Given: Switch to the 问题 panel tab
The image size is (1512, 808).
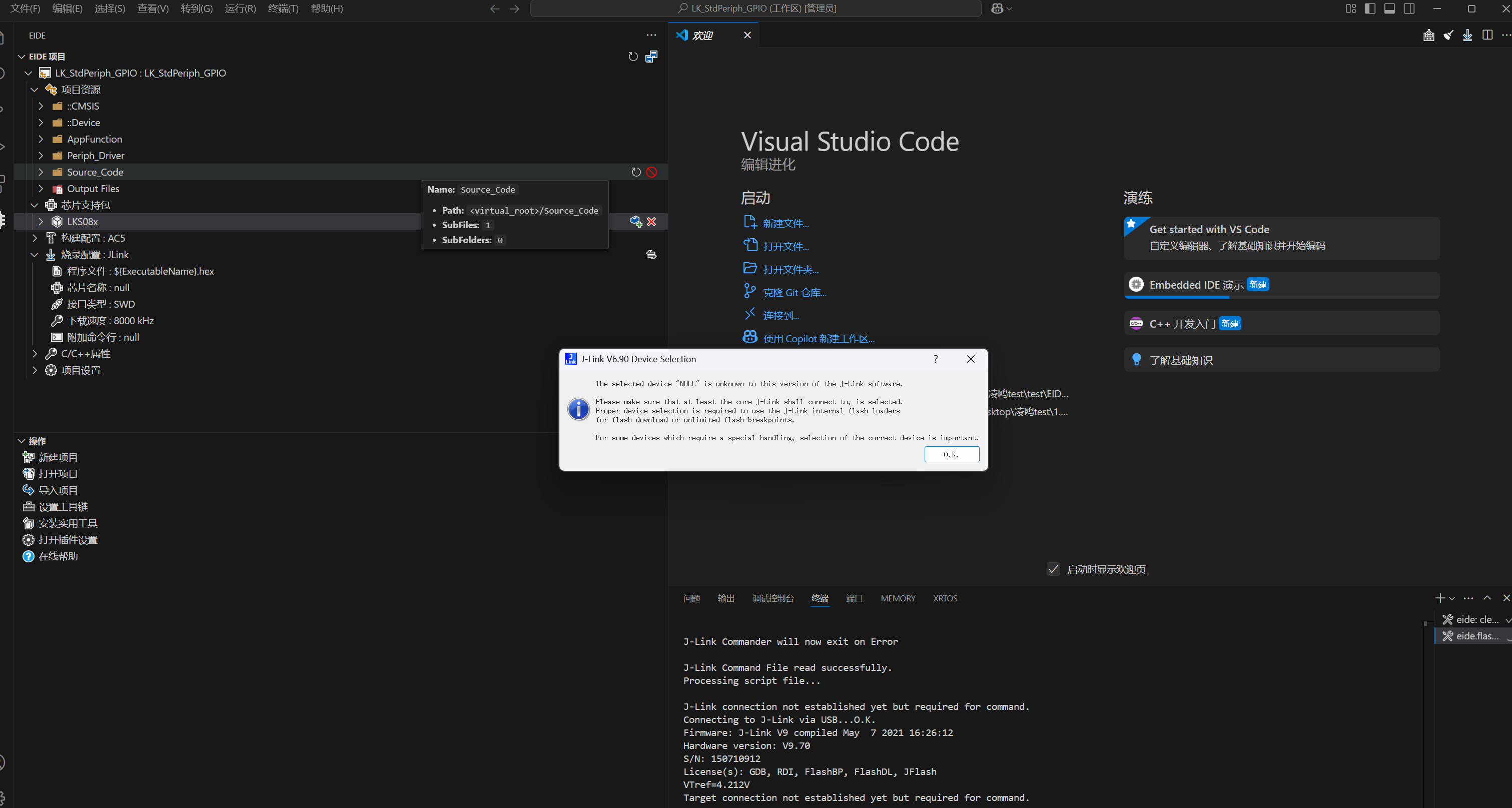Looking at the screenshot, I should [x=691, y=598].
